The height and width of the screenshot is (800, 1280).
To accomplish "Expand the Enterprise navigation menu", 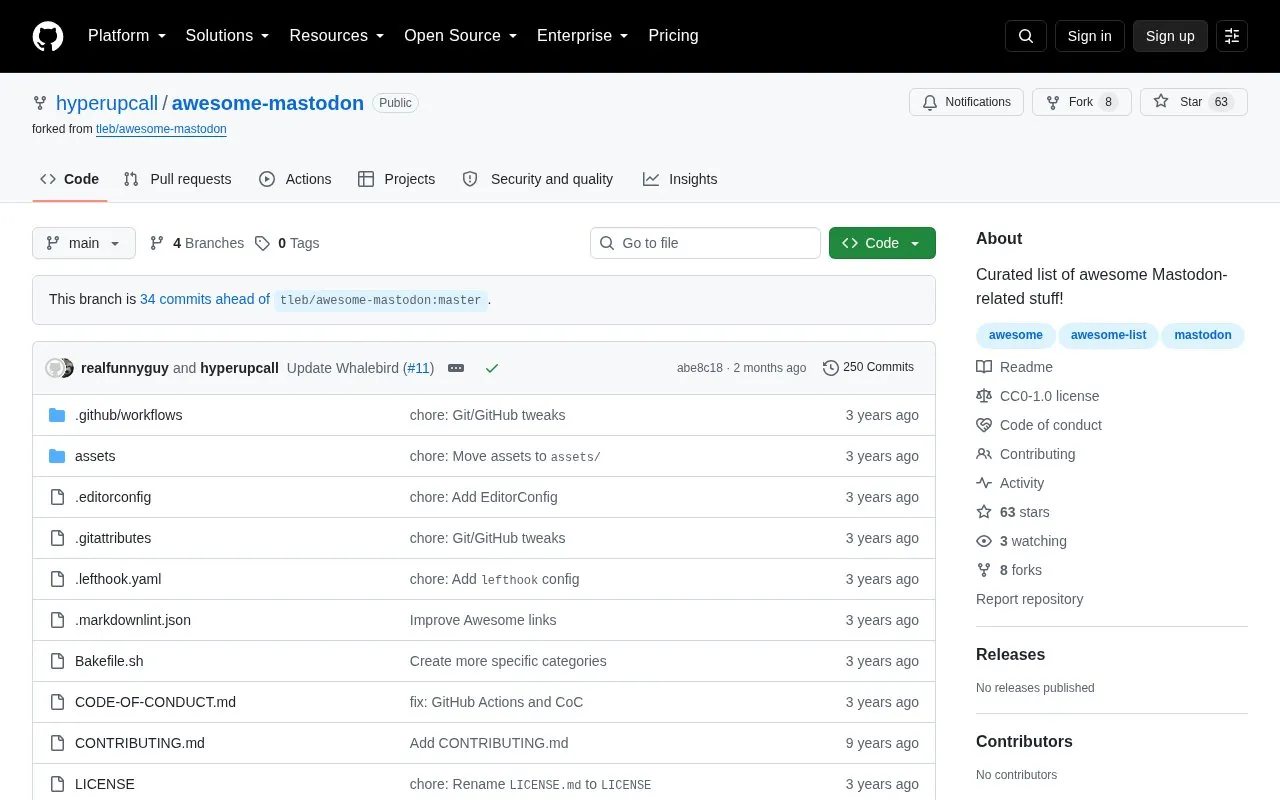I will 583,36.
